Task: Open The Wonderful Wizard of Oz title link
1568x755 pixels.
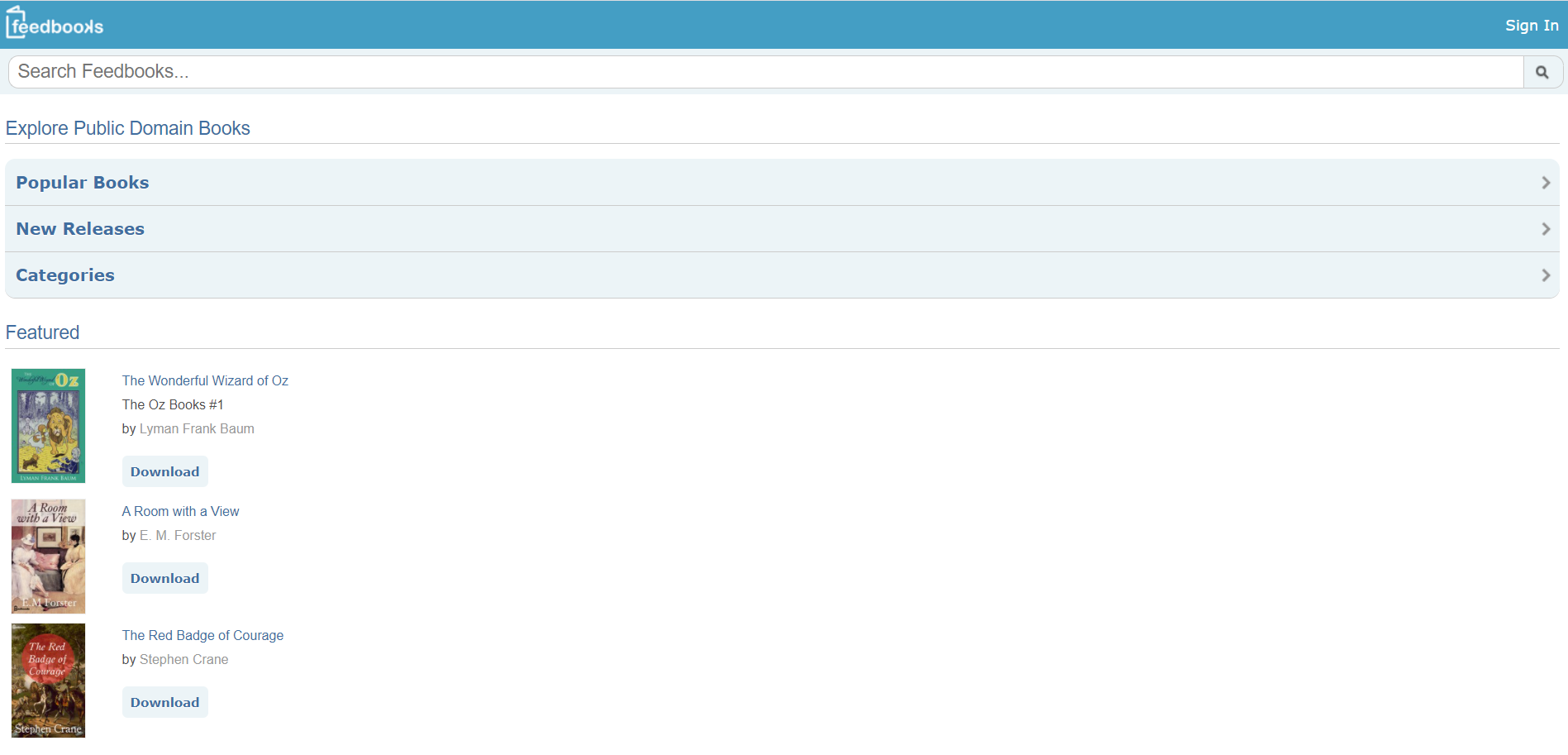Action: tap(205, 380)
